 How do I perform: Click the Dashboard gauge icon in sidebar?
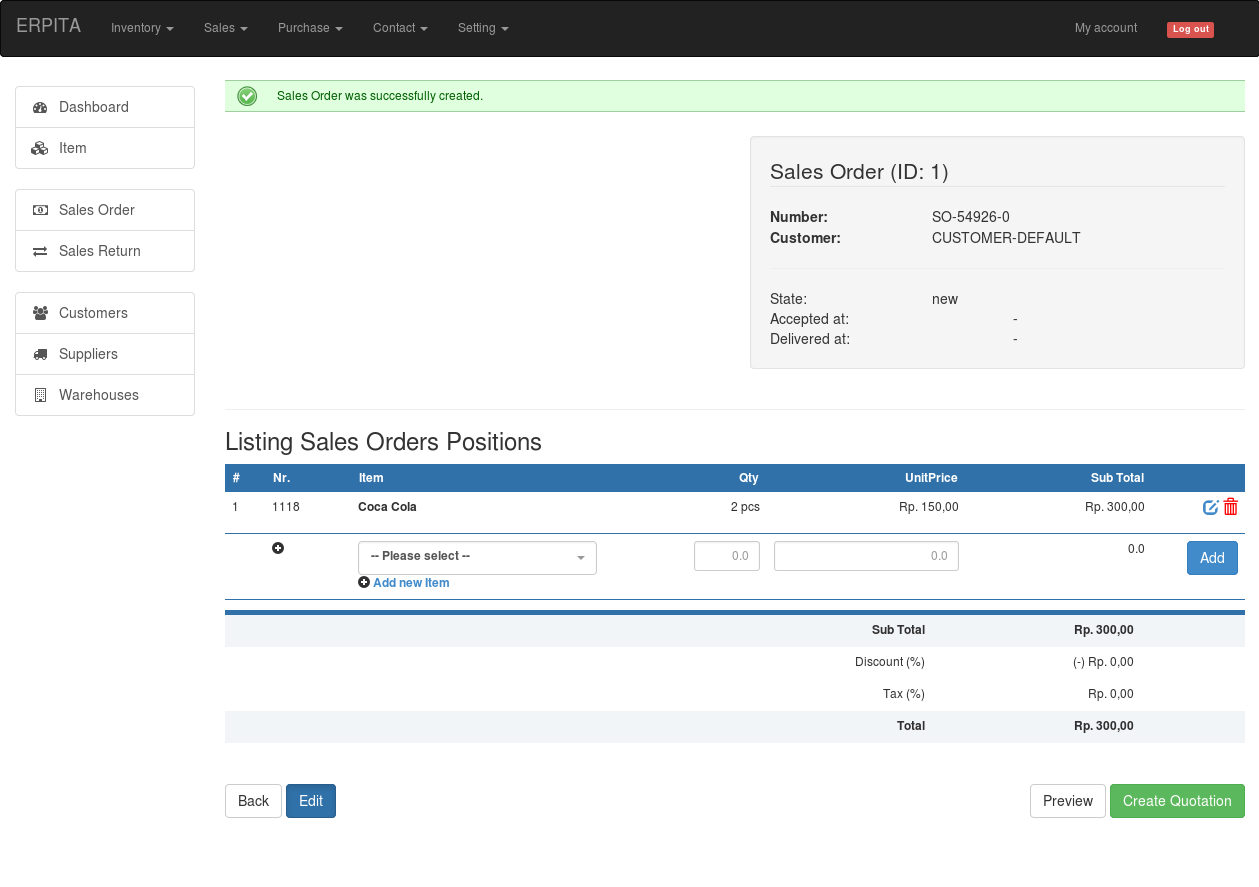(40, 108)
